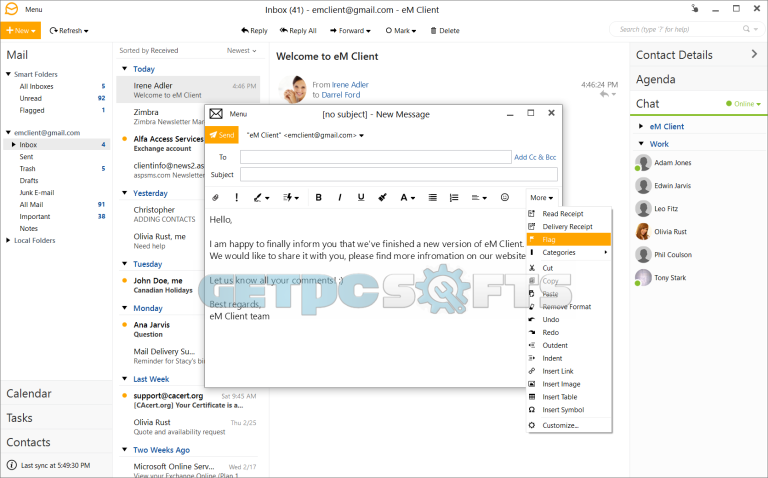Open the Drafts folder
The height and width of the screenshot is (478, 768).
[x=29, y=180]
